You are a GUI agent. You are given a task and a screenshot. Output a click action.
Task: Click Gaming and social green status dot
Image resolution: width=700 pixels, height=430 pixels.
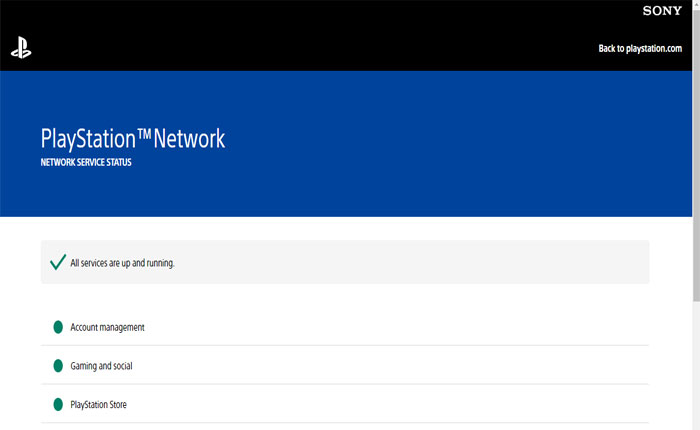[58, 366]
